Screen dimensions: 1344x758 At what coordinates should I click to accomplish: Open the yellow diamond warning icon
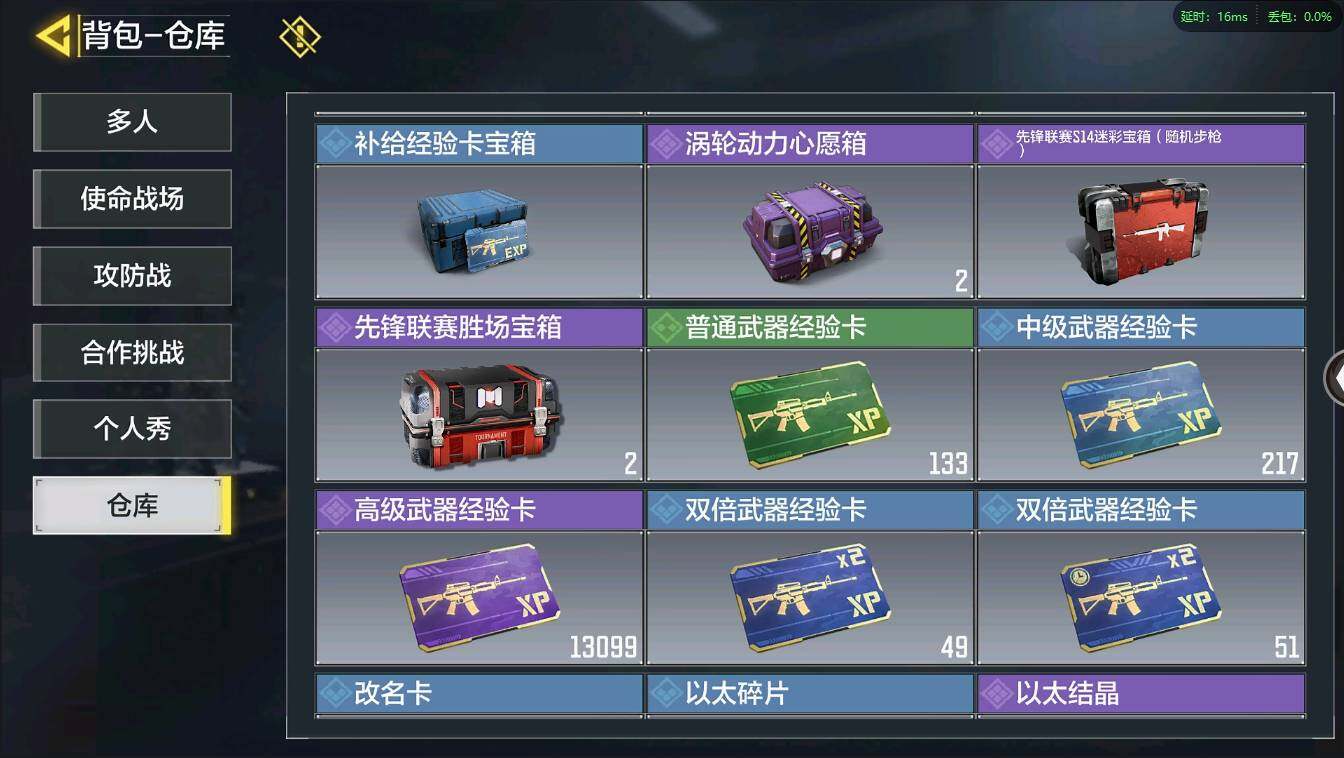(x=300, y=37)
